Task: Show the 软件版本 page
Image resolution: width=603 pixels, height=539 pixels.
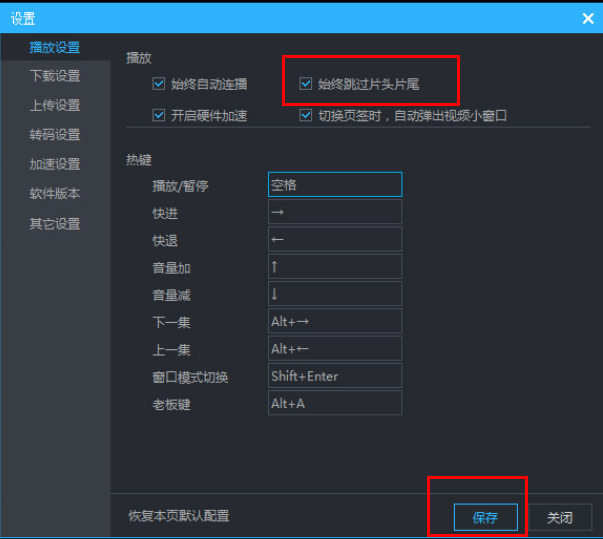Action: pyautogui.click(x=55, y=193)
